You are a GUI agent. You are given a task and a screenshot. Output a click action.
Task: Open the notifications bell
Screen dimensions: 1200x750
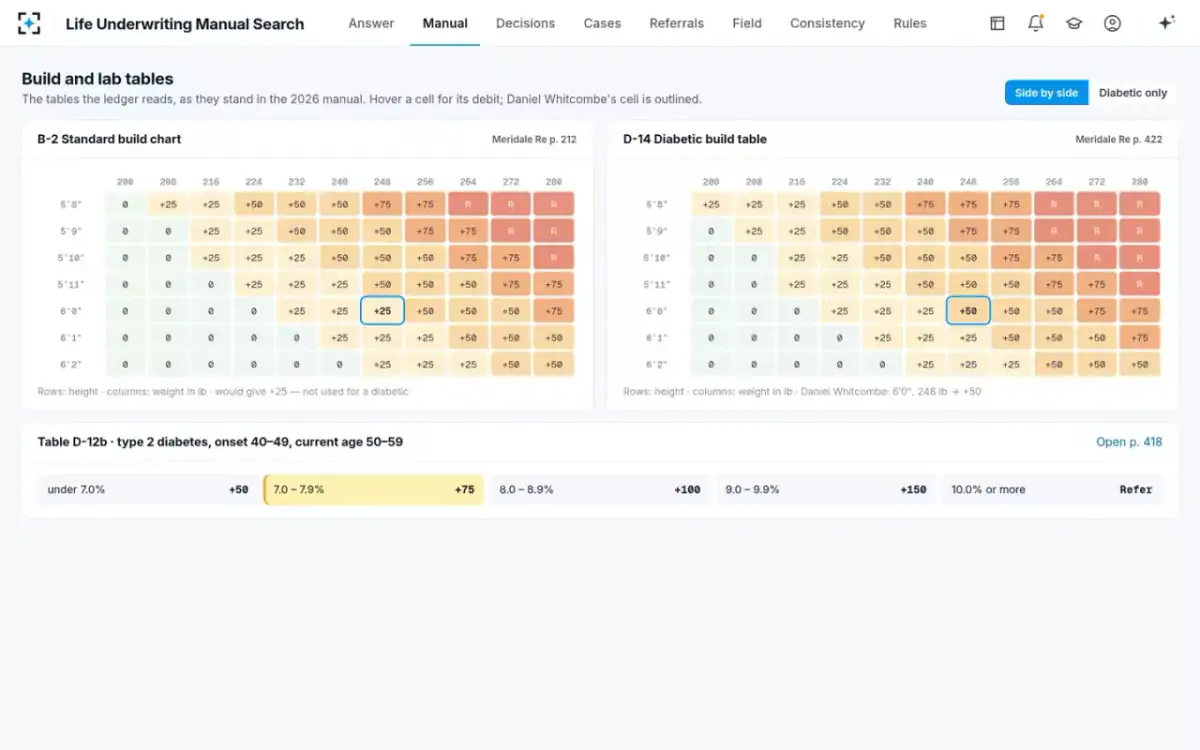click(1036, 23)
